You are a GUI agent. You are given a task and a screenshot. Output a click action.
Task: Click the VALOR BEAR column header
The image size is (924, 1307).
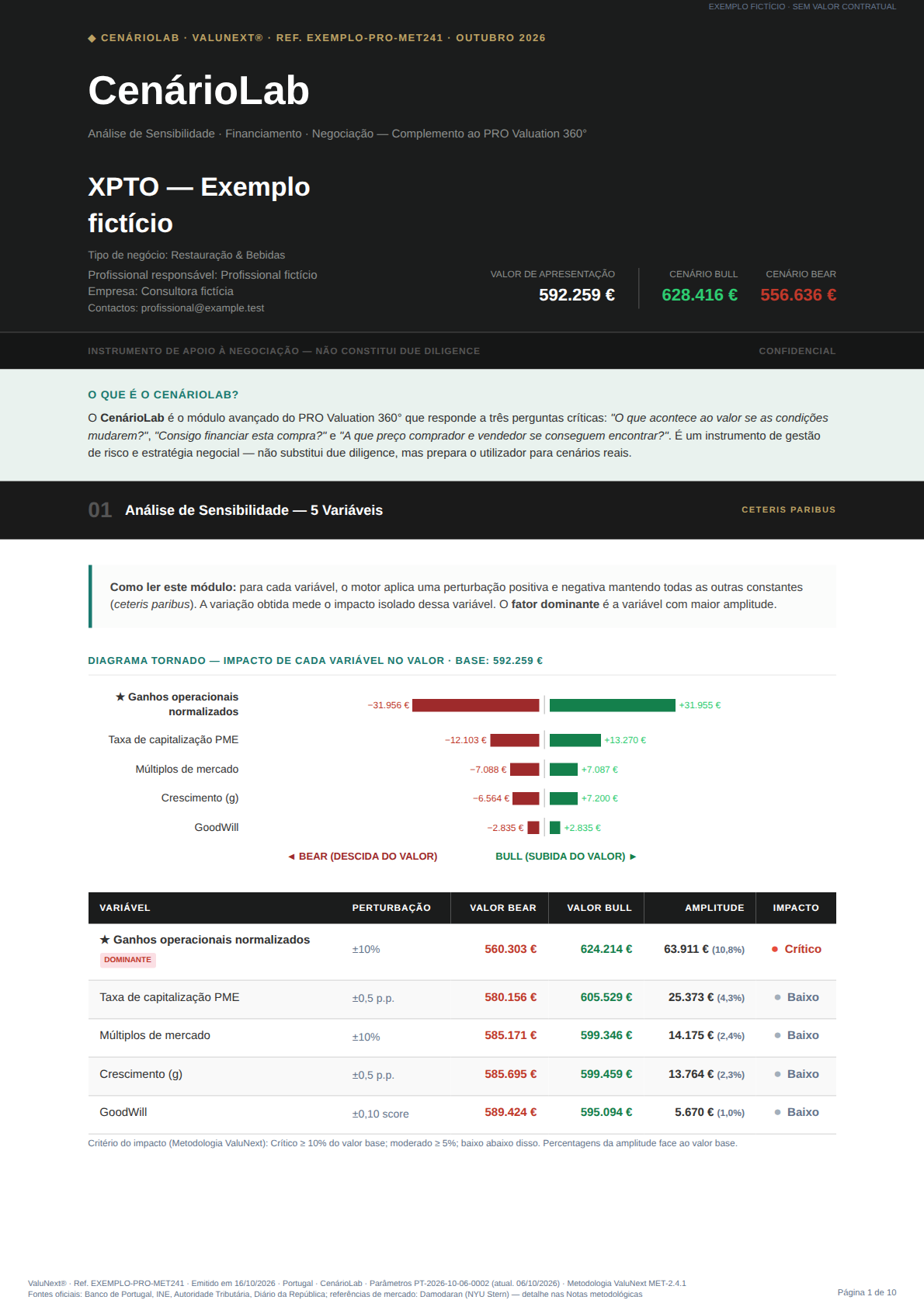click(503, 908)
